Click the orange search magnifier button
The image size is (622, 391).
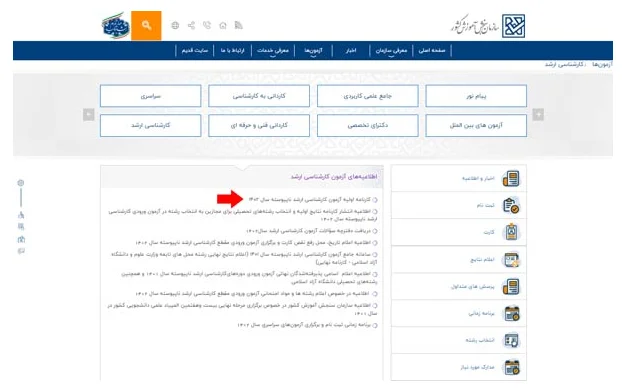click(146, 25)
